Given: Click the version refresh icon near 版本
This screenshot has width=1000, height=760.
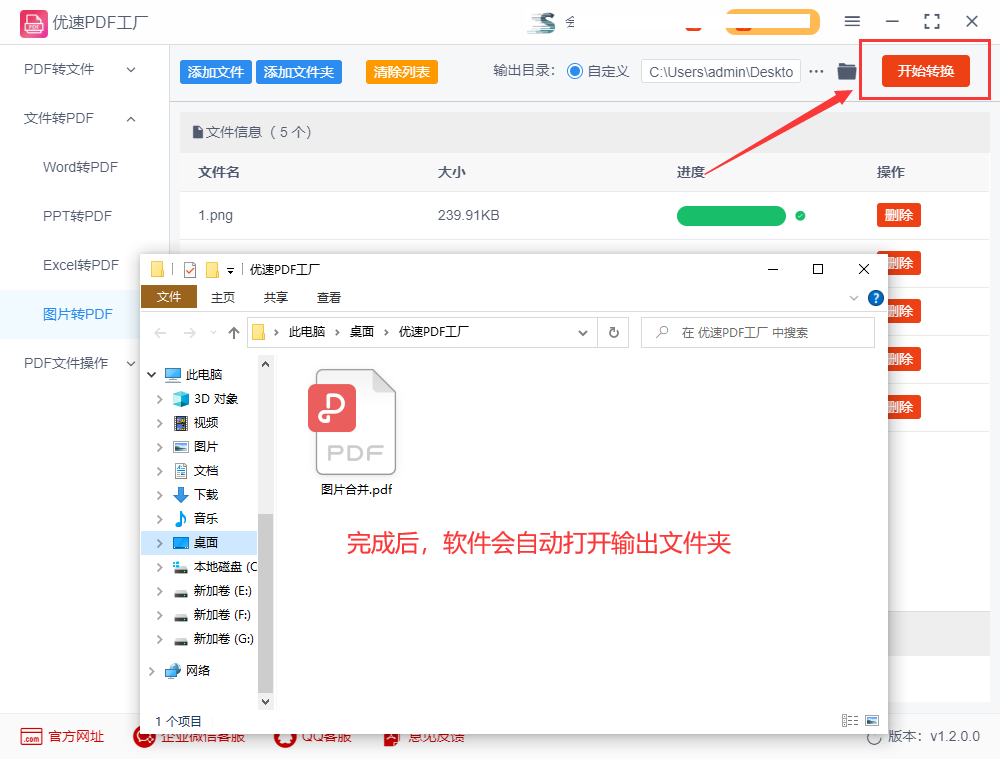Looking at the screenshot, I should [x=874, y=737].
